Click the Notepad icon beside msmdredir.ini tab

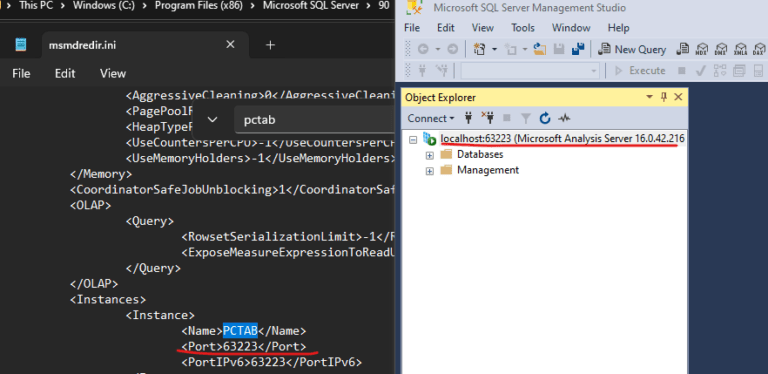[x=21, y=45]
